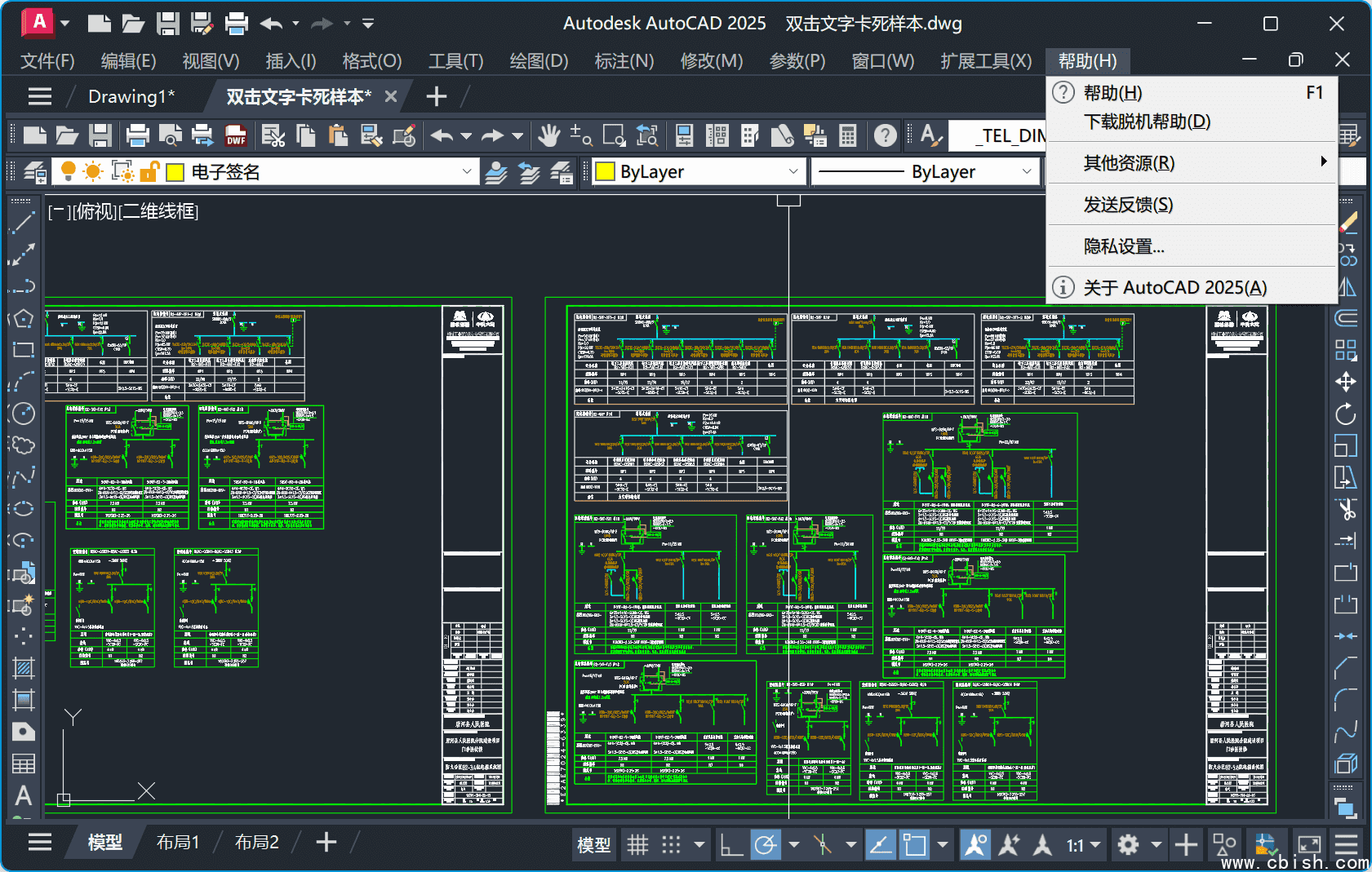Switch to the 布局1 tab
The height and width of the screenshot is (872, 1372).
tap(178, 842)
